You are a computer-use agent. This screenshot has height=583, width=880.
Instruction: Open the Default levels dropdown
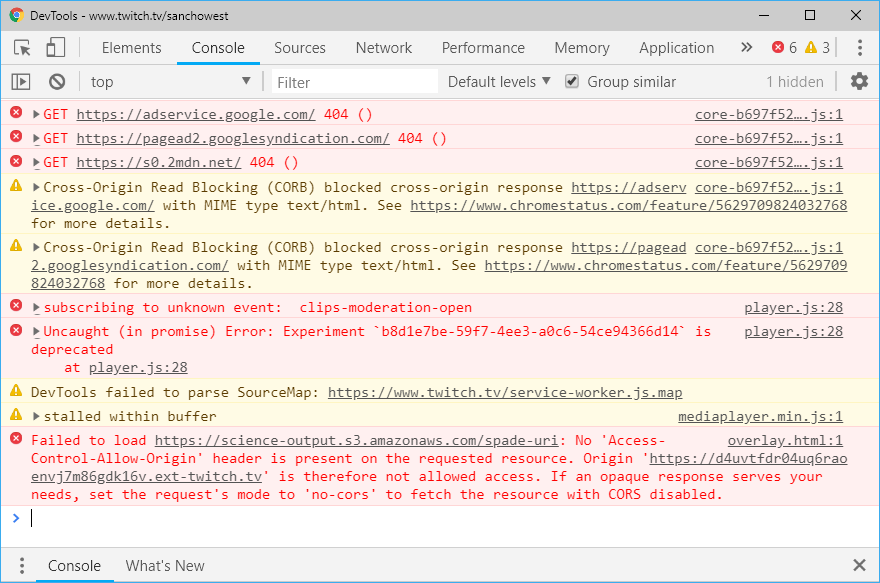click(x=499, y=82)
